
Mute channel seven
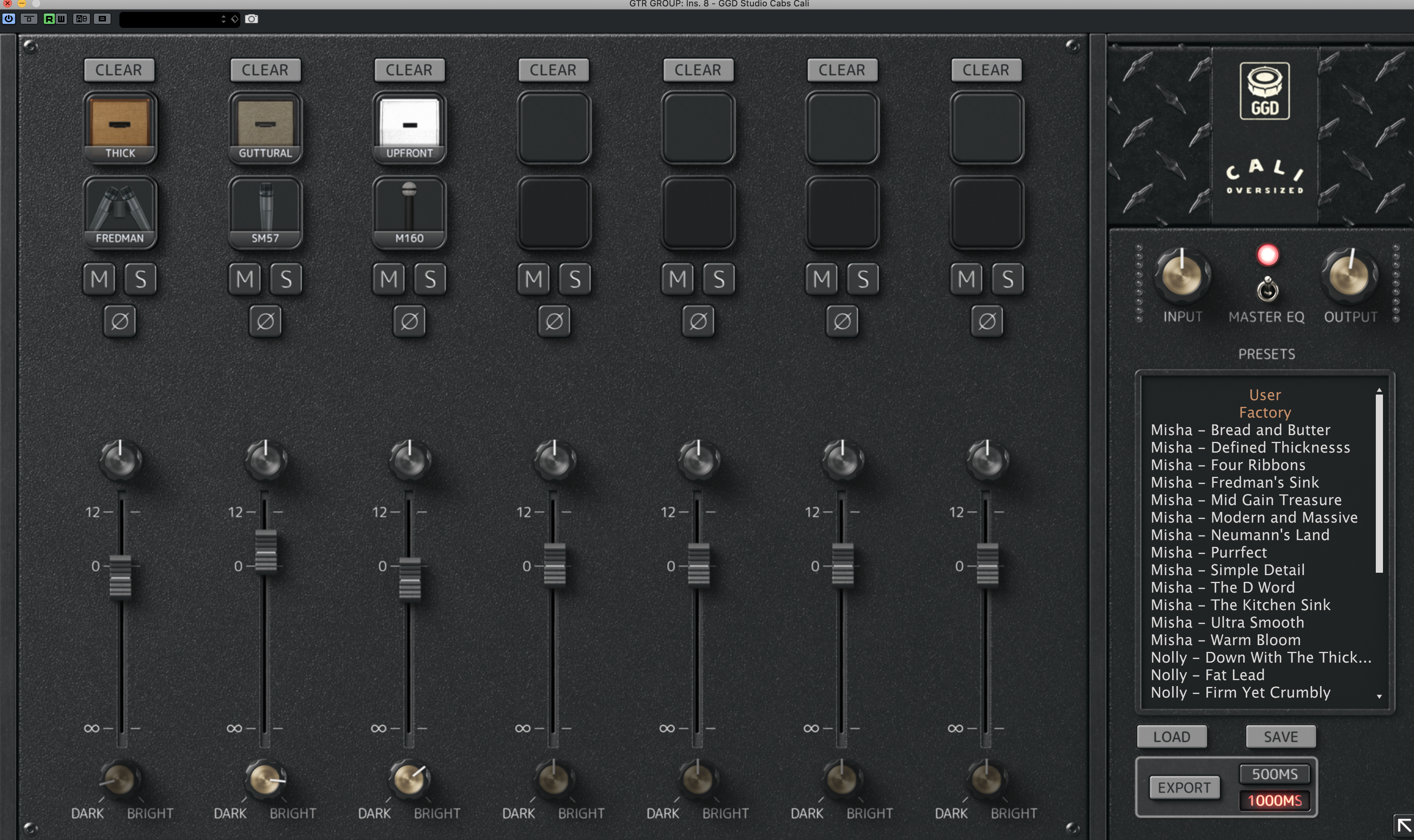tap(966, 279)
